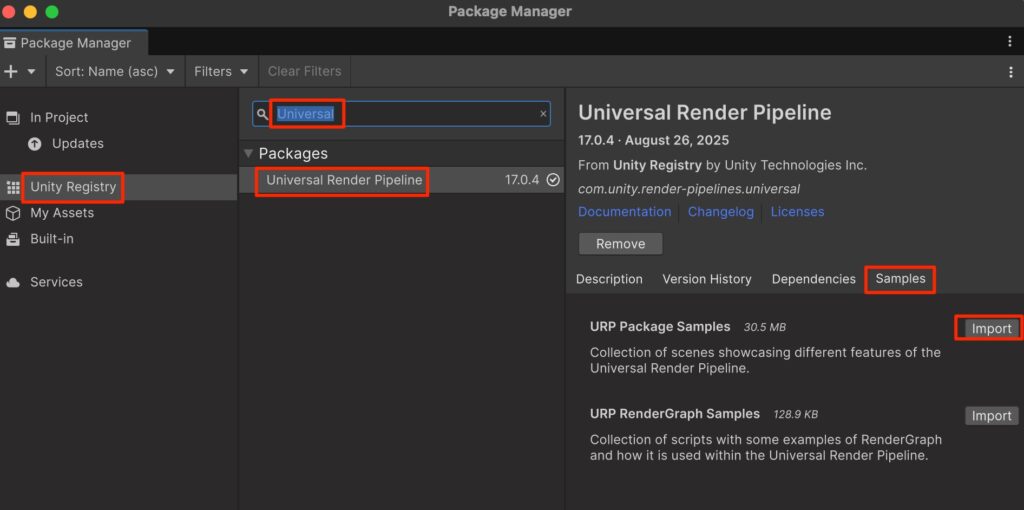The height and width of the screenshot is (510, 1024).
Task: Open the tab bar kebab menu
Action: tap(1010, 42)
